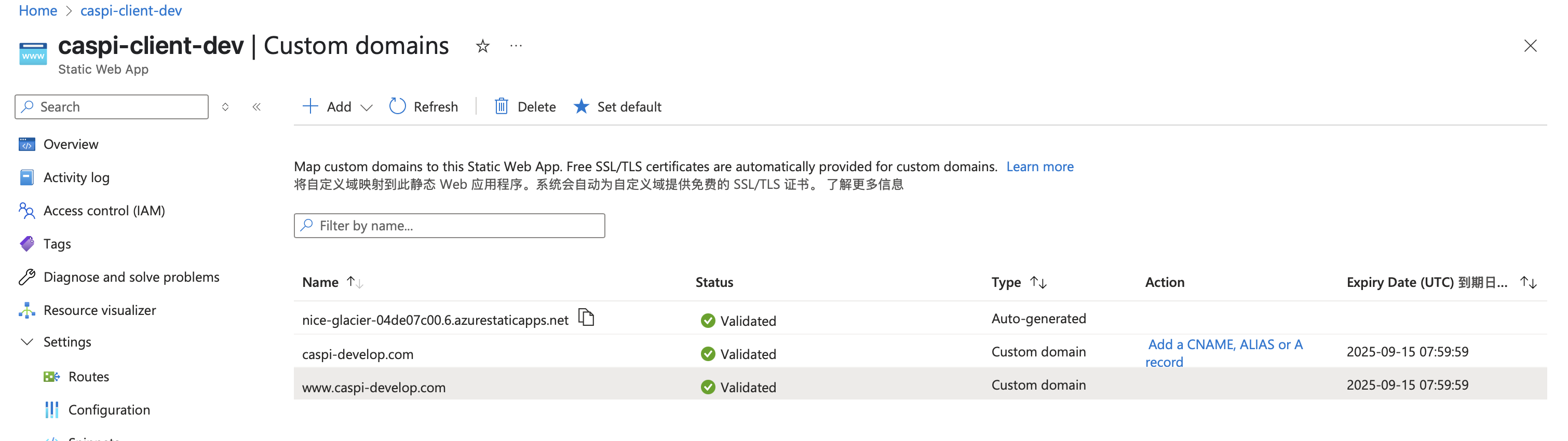The image size is (1568, 441).
Task: Click the Refresh toolbar button
Action: 424,107
